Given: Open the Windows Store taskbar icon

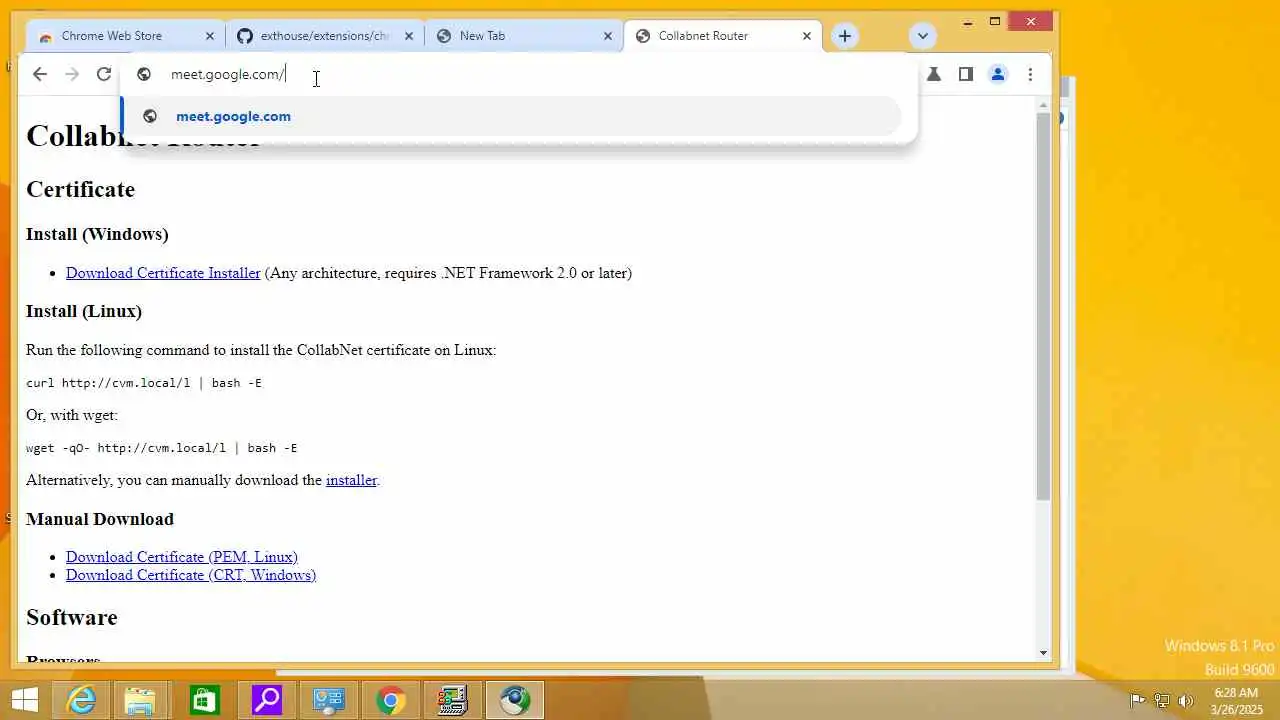Looking at the screenshot, I should point(204,700).
